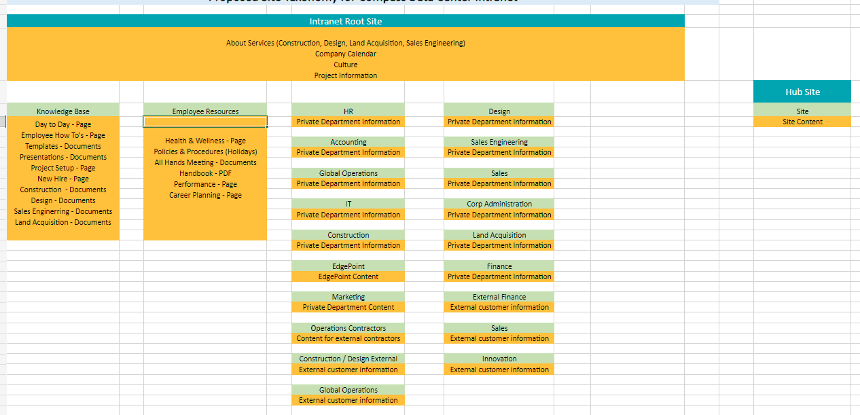The width and height of the screenshot is (860, 415).
Task: Select the IT site cell
Action: 348,204
